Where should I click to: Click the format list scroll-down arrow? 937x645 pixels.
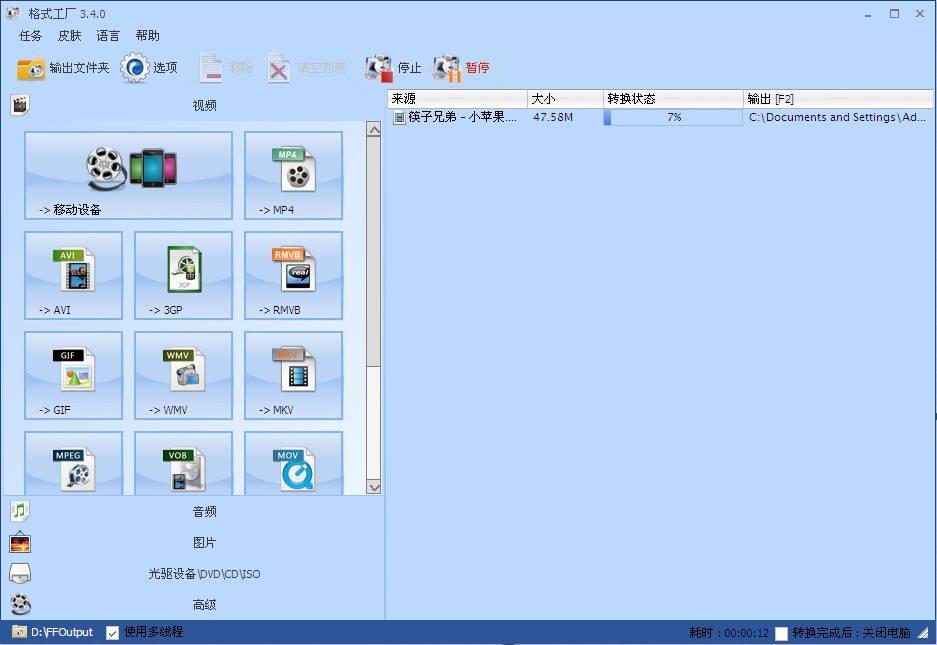point(374,487)
